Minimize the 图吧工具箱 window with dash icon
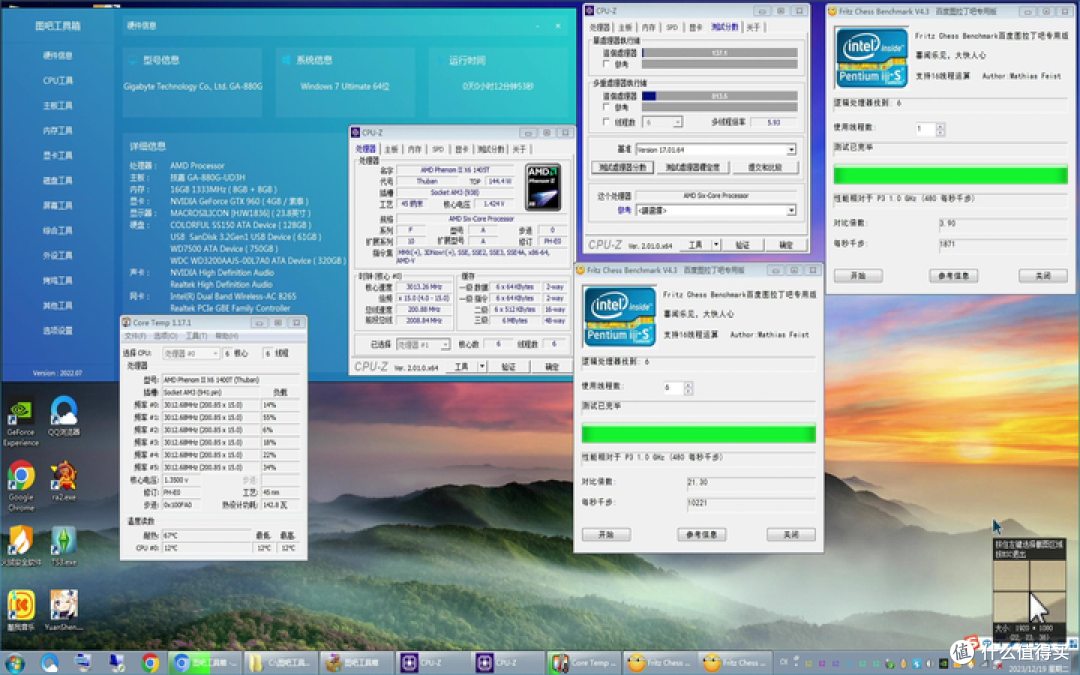Screen dimensions: 1080x675 538,25
